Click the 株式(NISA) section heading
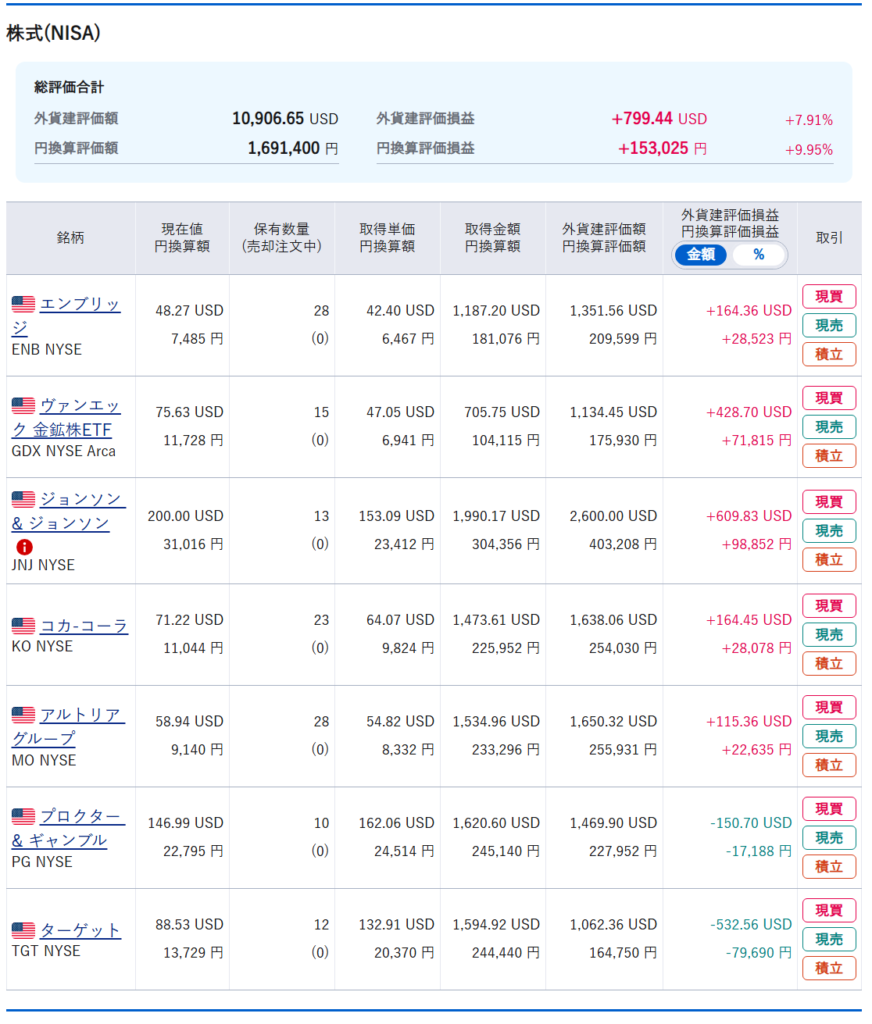This screenshot has width=872, height=1024. [x=53, y=33]
